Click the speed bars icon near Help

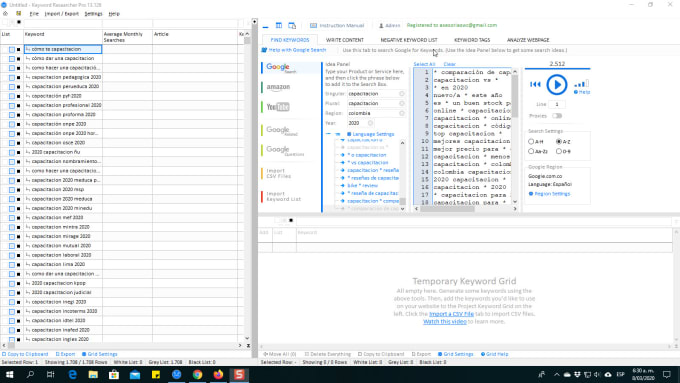click(582, 83)
